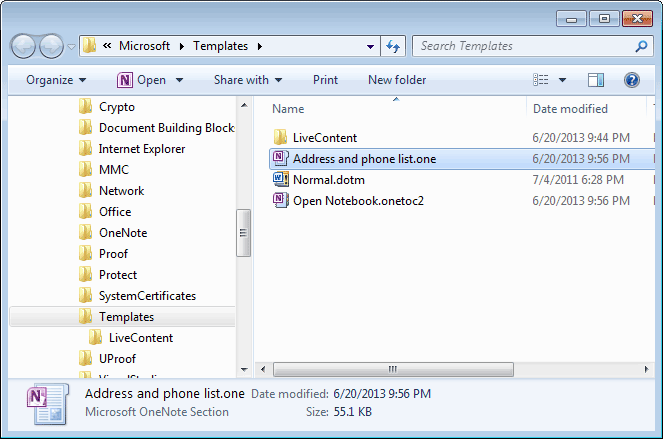Viewport: 663px width, 439px height.
Task: Select Crypto folder in the tree
Action: 117,107
